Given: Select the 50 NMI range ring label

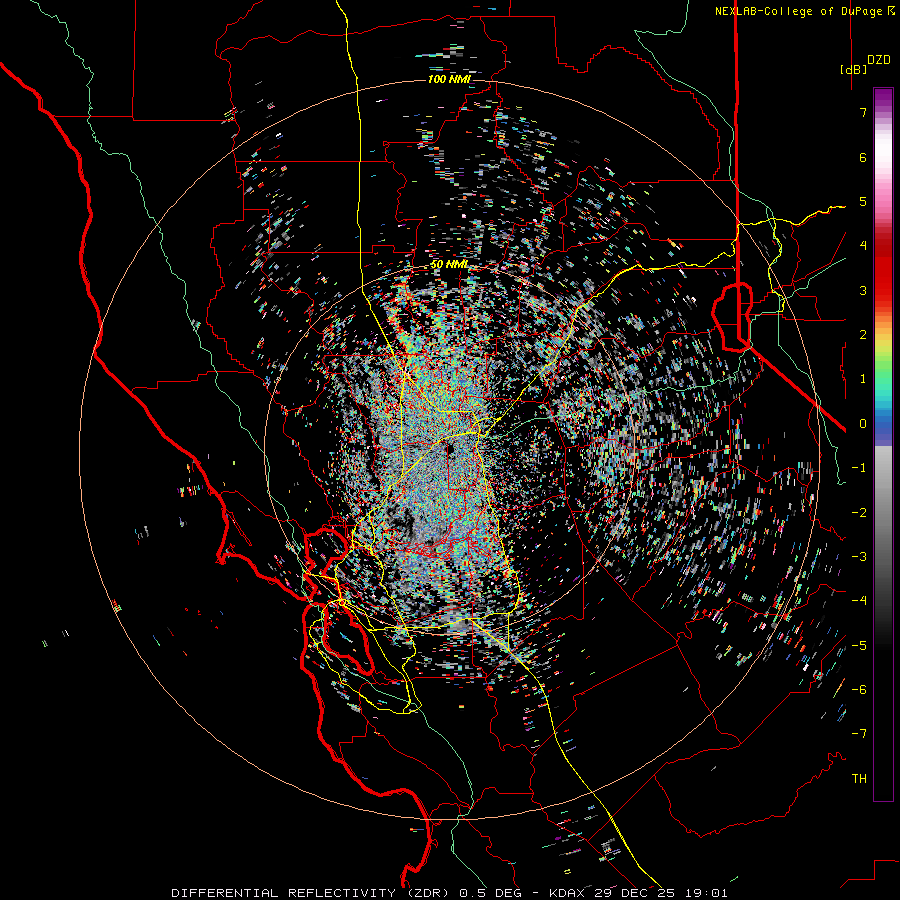Looking at the screenshot, I should 449,264.
